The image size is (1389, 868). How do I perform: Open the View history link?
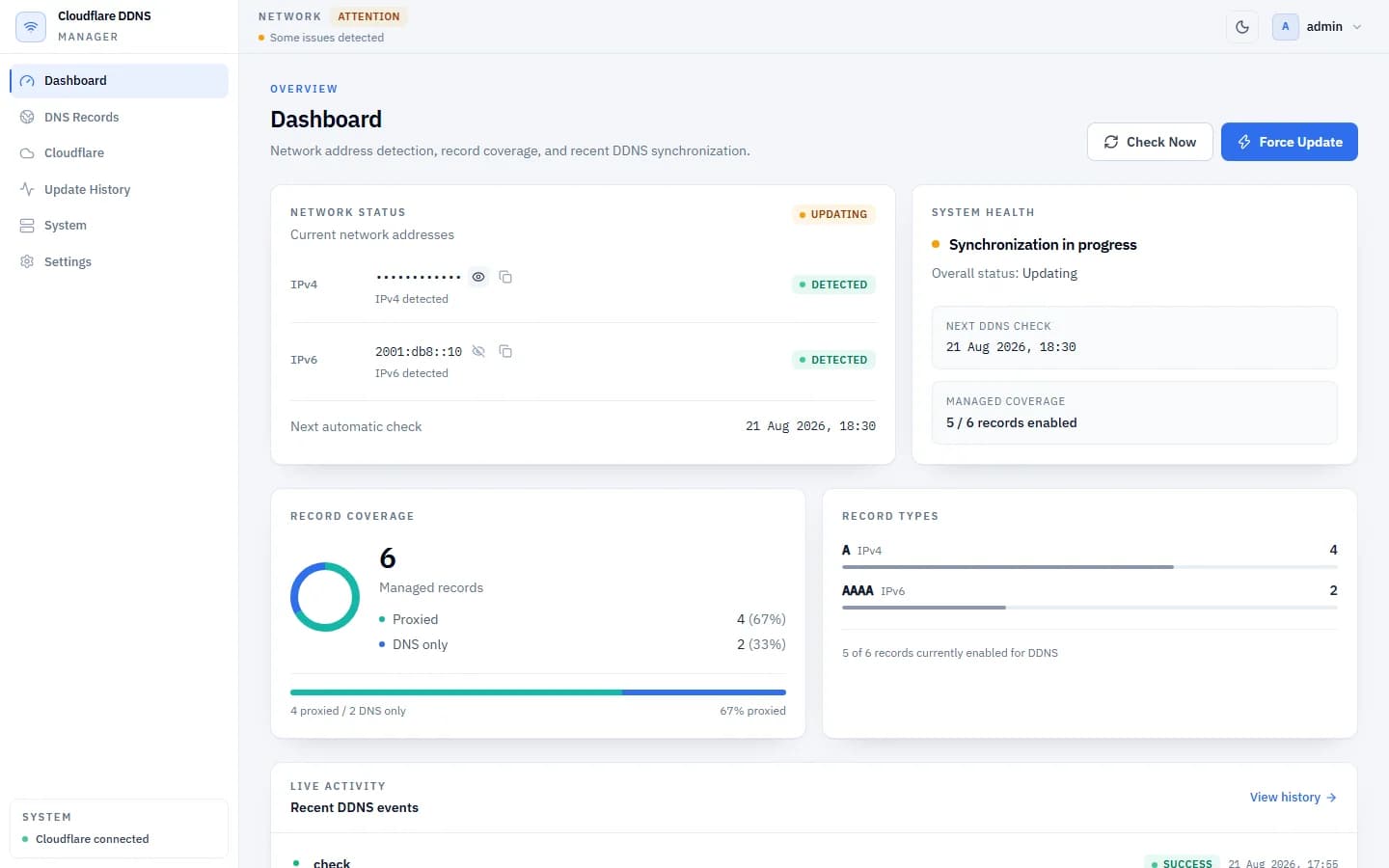(x=1294, y=798)
